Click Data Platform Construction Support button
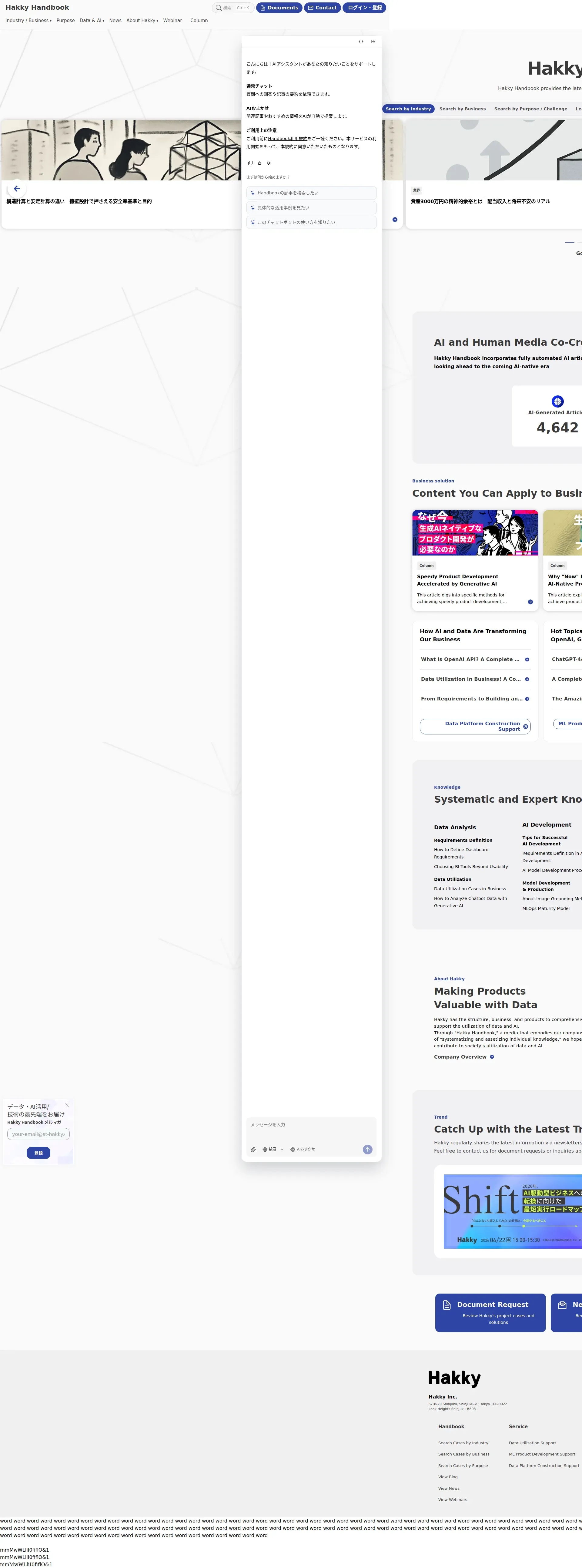 (475, 726)
